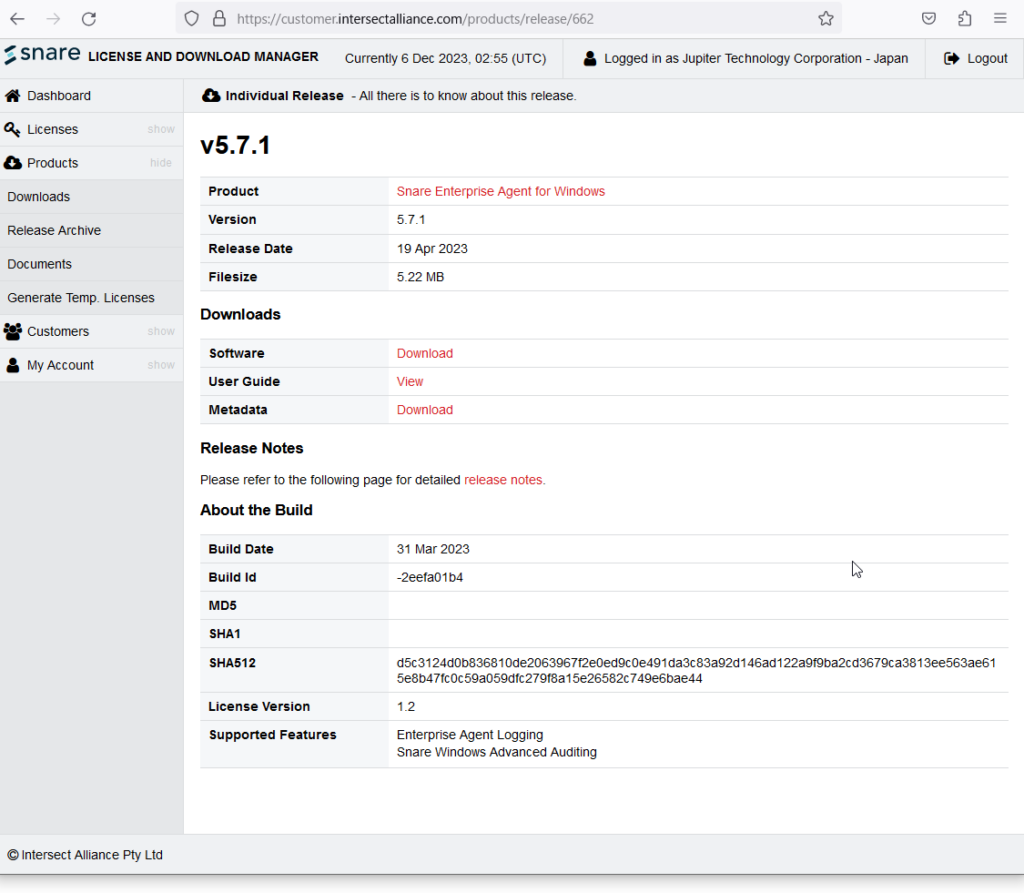Expand Customers submenu with show

161,331
